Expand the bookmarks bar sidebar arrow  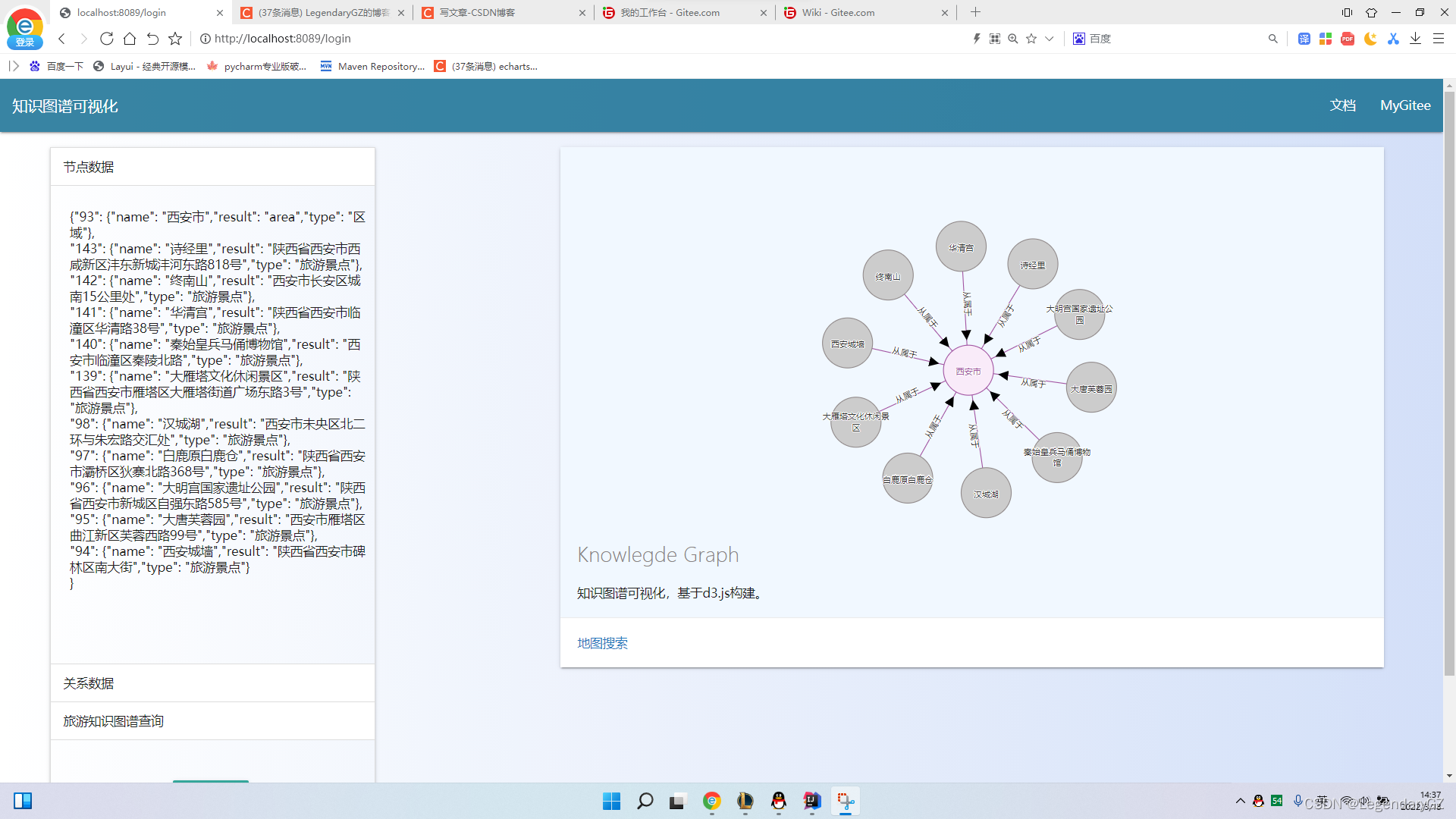pyautogui.click(x=14, y=67)
